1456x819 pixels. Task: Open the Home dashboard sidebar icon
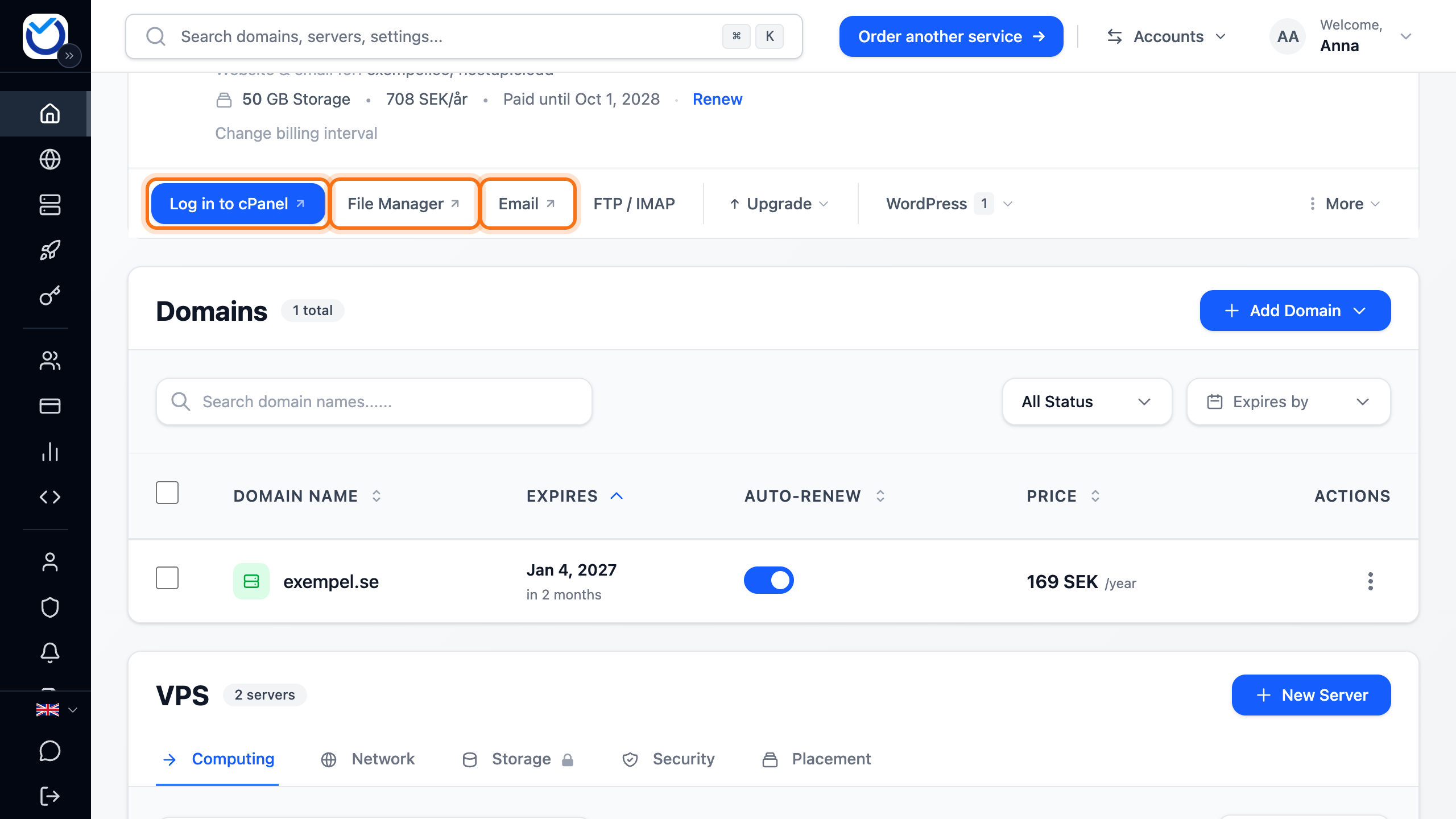[x=50, y=114]
